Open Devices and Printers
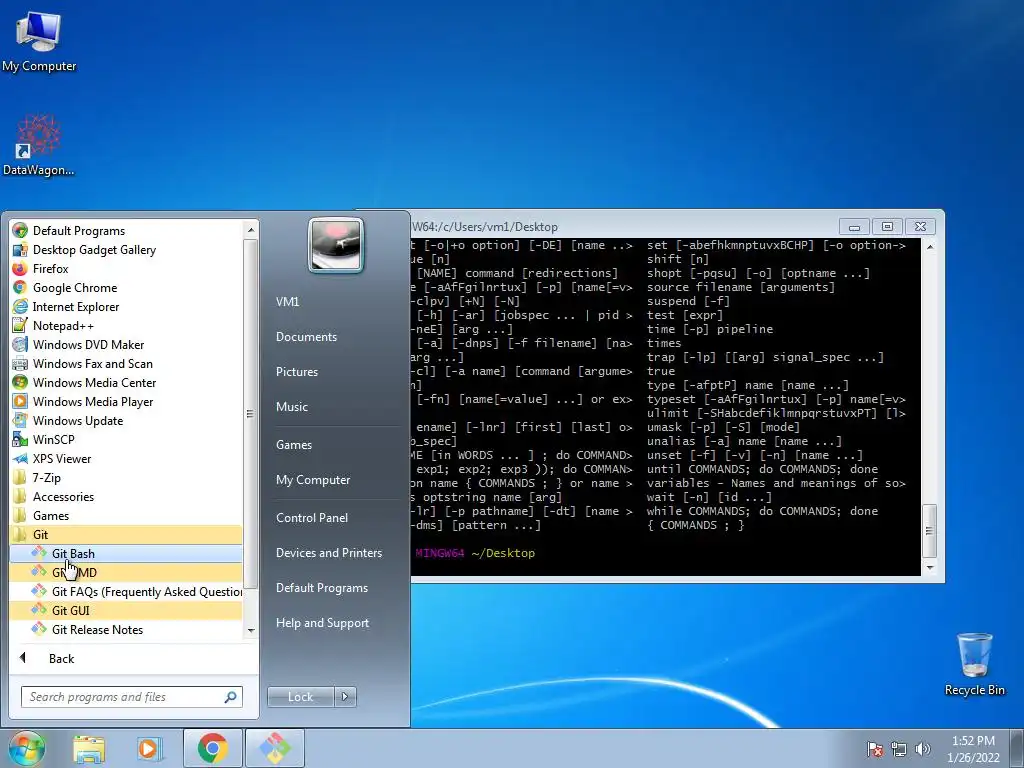The width and height of the screenshot is (1024, 768). pyautogui.click(x=328, y=552)
